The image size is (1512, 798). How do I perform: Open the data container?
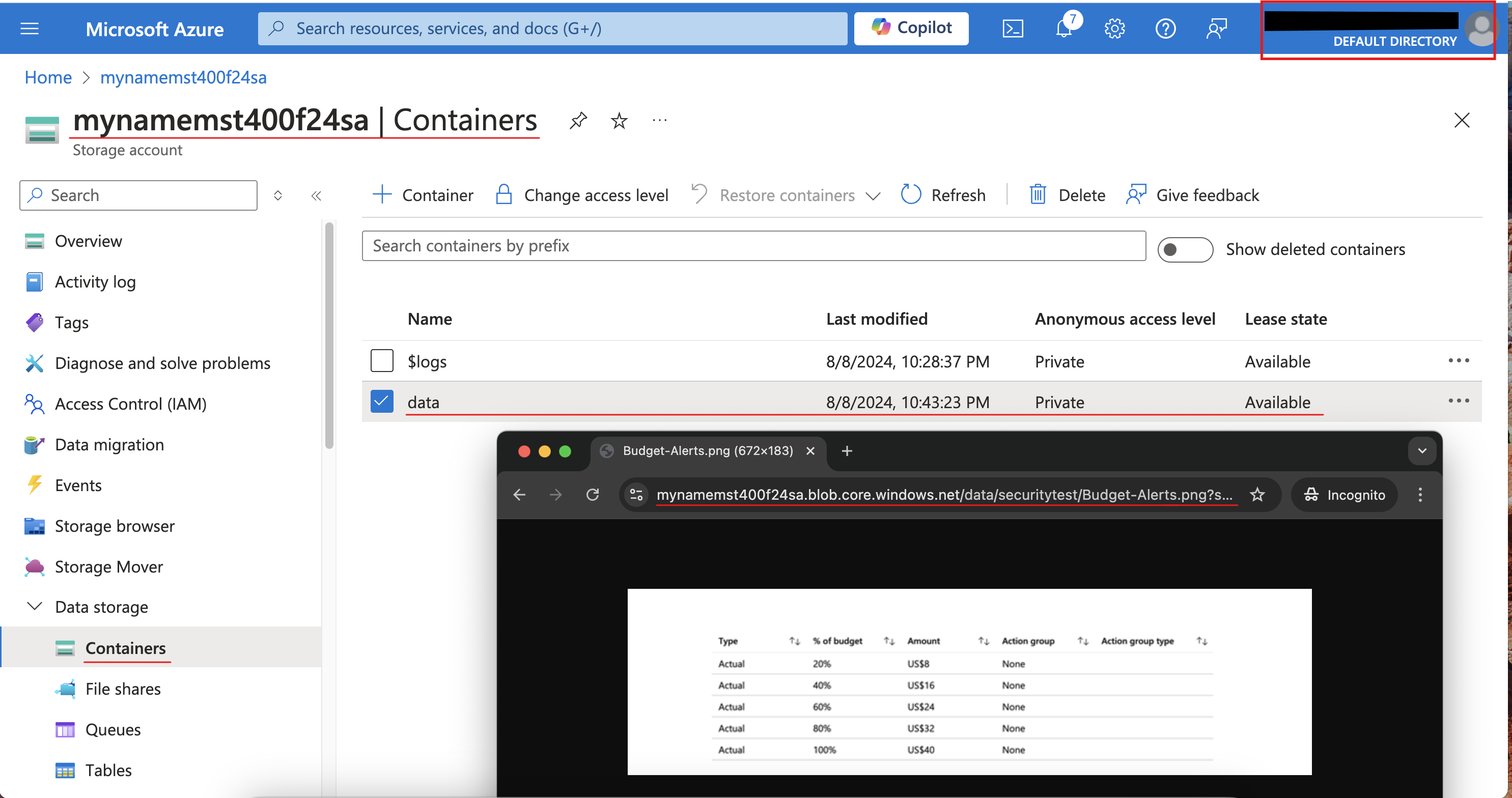pyautogui.click(x=423, y=403)
